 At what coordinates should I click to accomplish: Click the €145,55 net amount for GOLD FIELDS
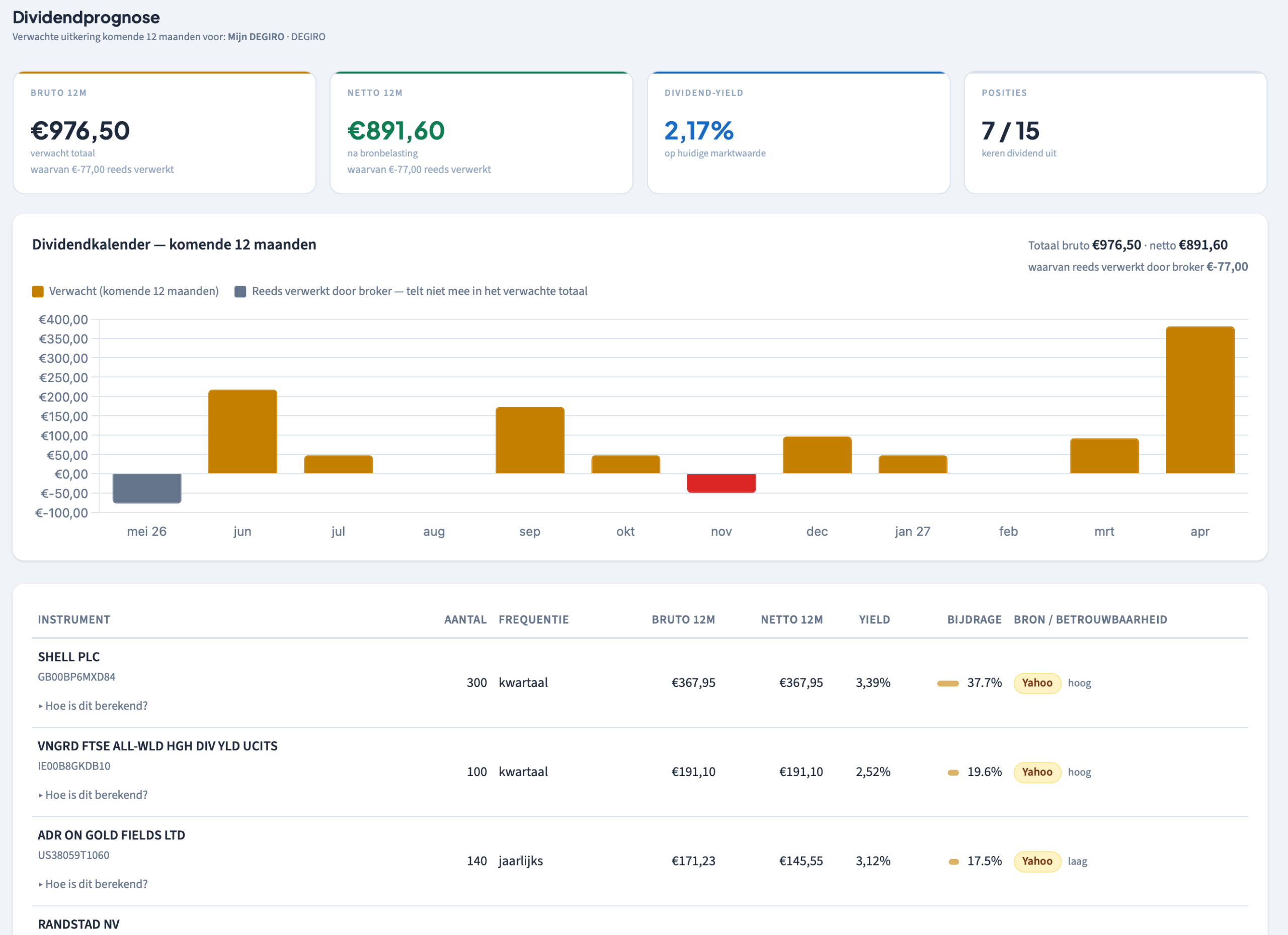pyautogui.click(x=801, y=861)
